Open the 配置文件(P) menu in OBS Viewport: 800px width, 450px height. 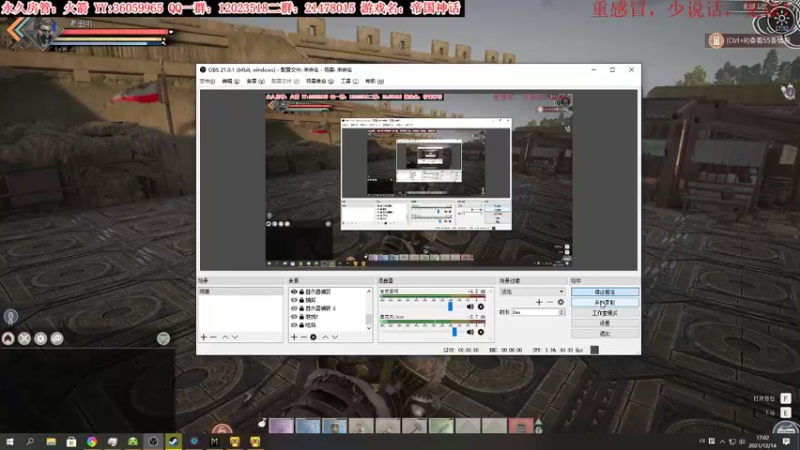285,81
